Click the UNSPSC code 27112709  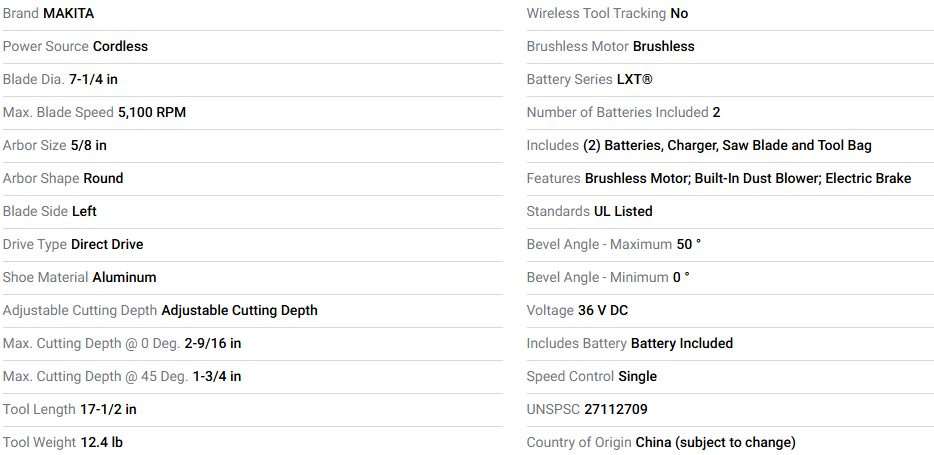[x=616, y=409]
